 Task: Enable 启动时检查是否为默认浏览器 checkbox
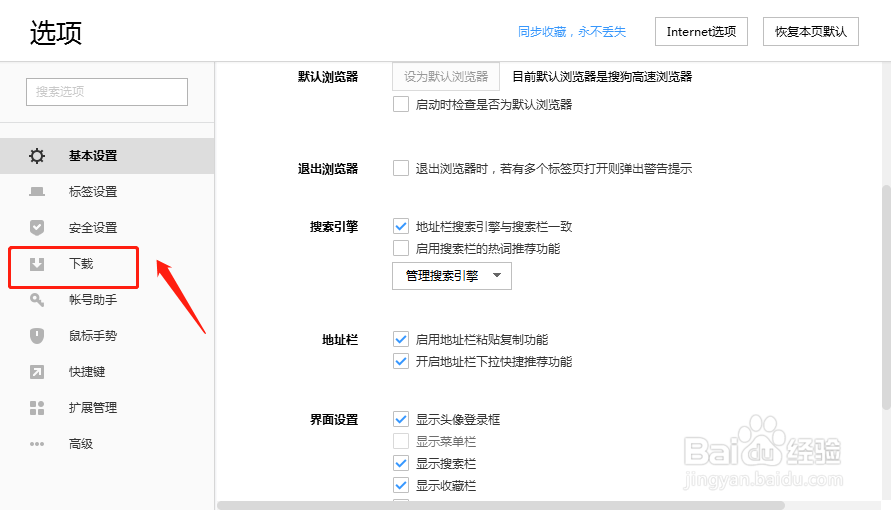(401, 104)
